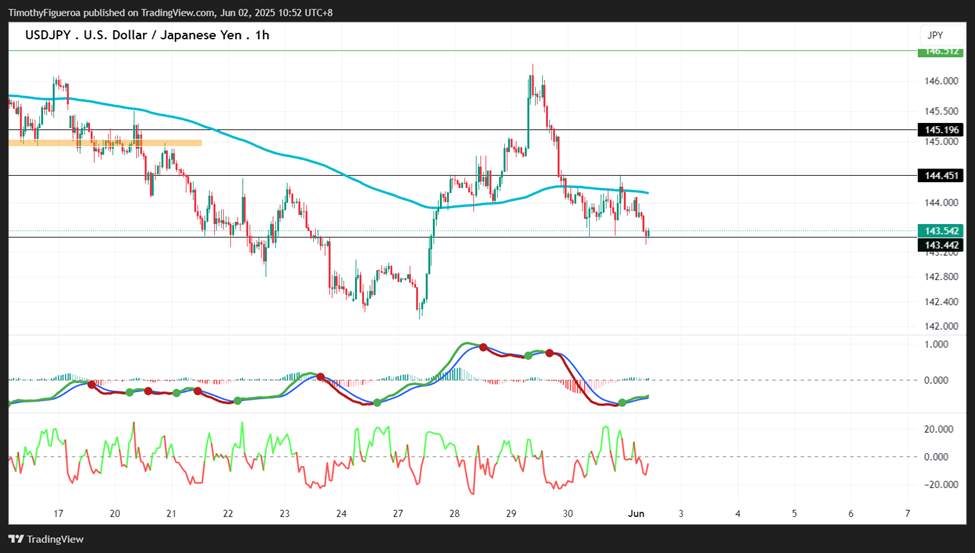Click the 20.000 indicator scale value

pos(939,429)
